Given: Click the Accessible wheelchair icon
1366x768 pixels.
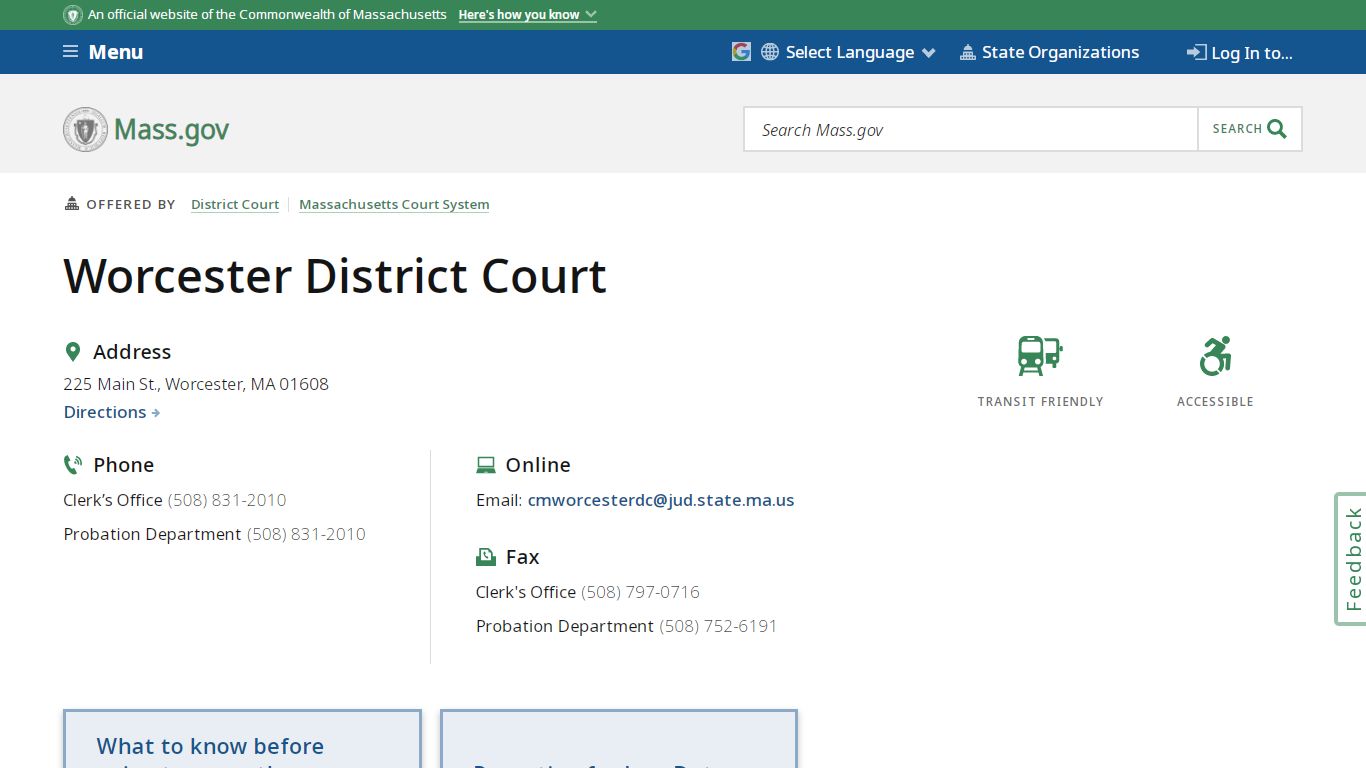Looking at the screenshot, I should (x=1214, y=356).
